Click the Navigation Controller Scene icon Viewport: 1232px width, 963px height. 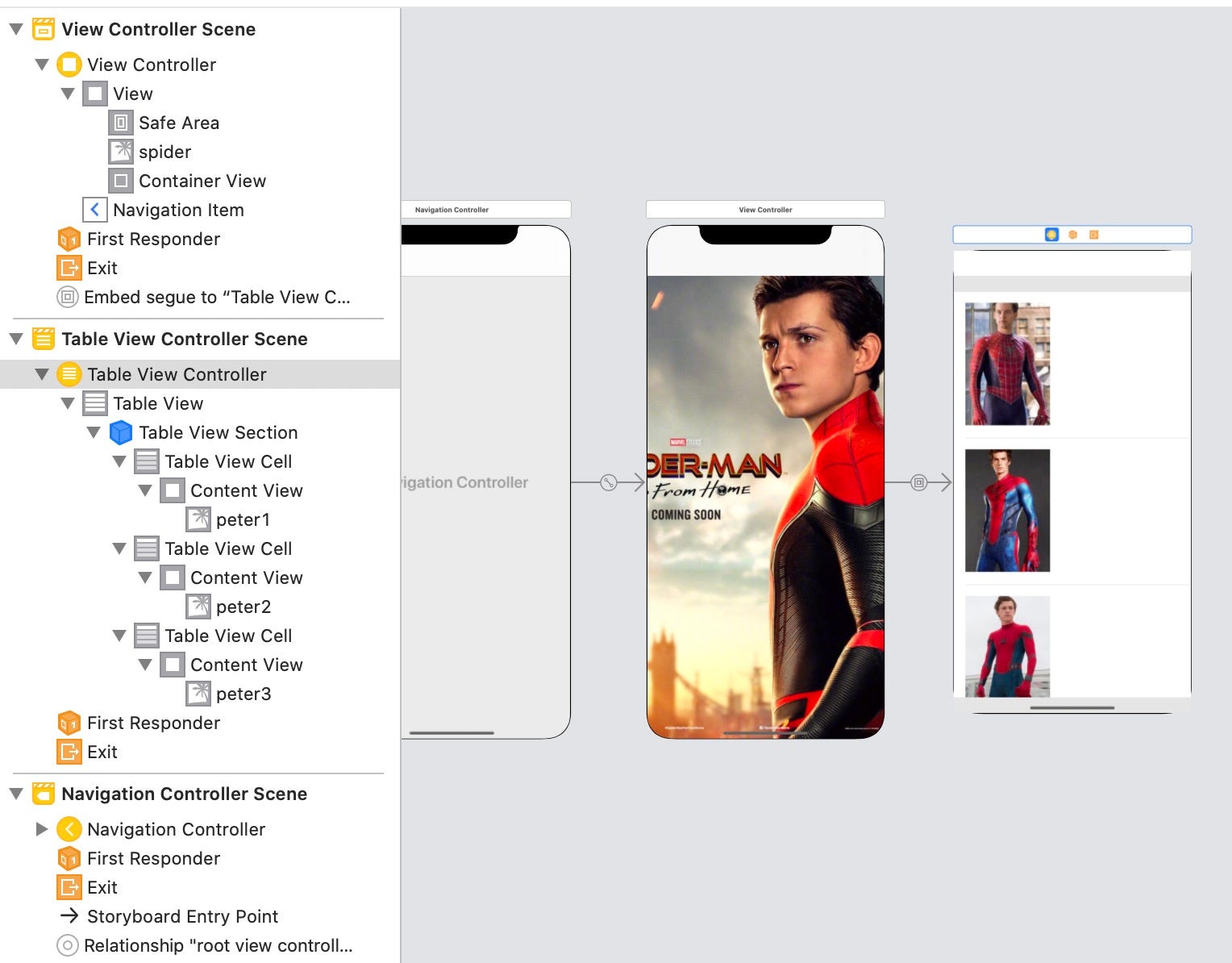[43, 794]
